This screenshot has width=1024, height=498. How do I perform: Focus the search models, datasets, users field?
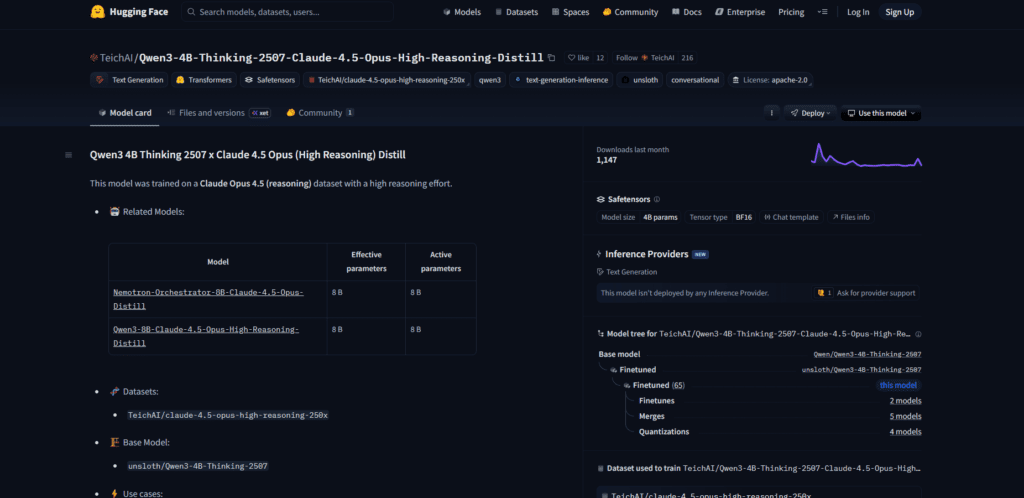click(287, 12)
